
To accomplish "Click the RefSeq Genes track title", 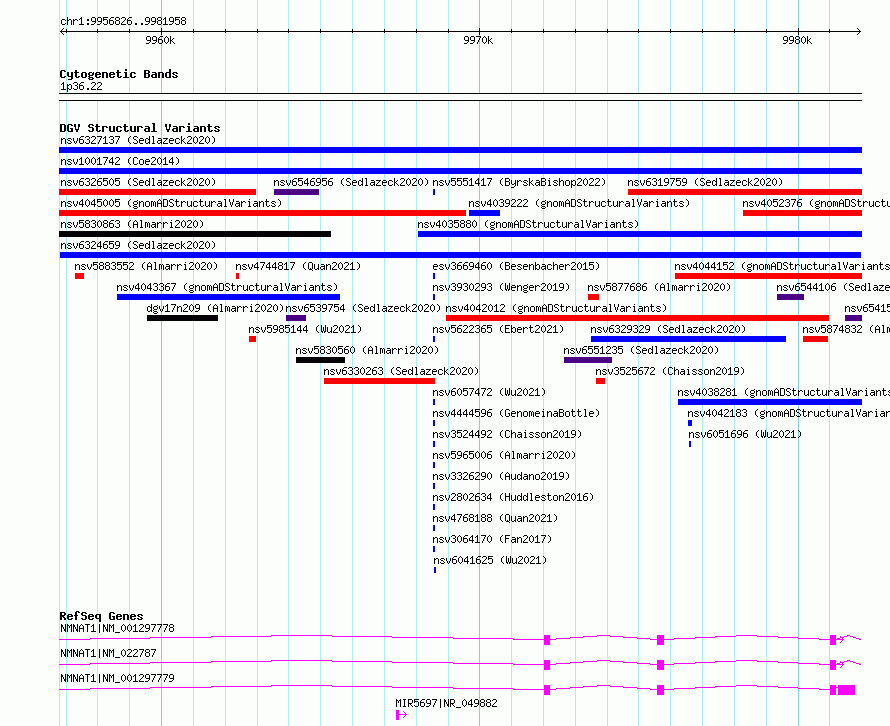I will point(101,616).
